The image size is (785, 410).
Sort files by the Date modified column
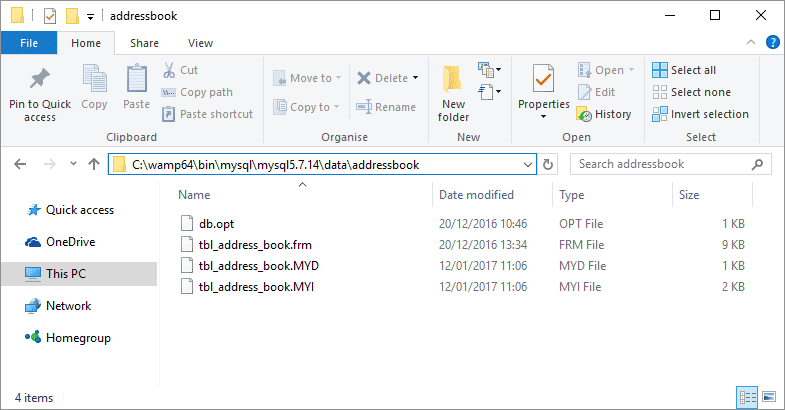[476, 195]
